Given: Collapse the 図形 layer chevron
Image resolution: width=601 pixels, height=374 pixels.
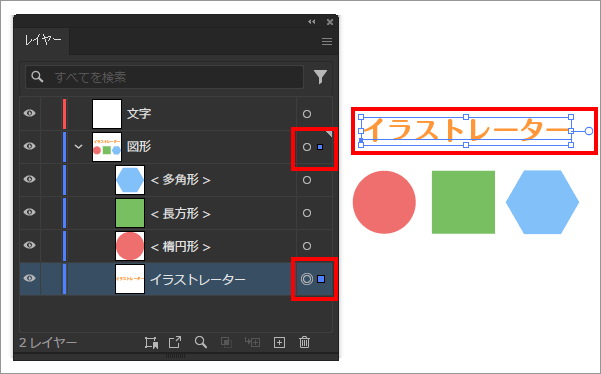Looking at the screenshot, I should 78,147.
